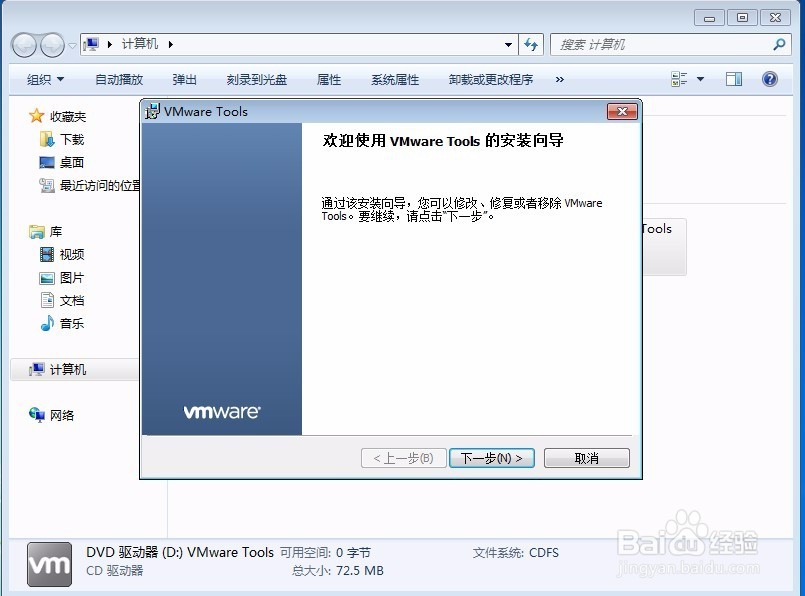Click the recent places icon
Image resolution: width=805 pixels, height=596 pixels.
click(x=47, y=185)
